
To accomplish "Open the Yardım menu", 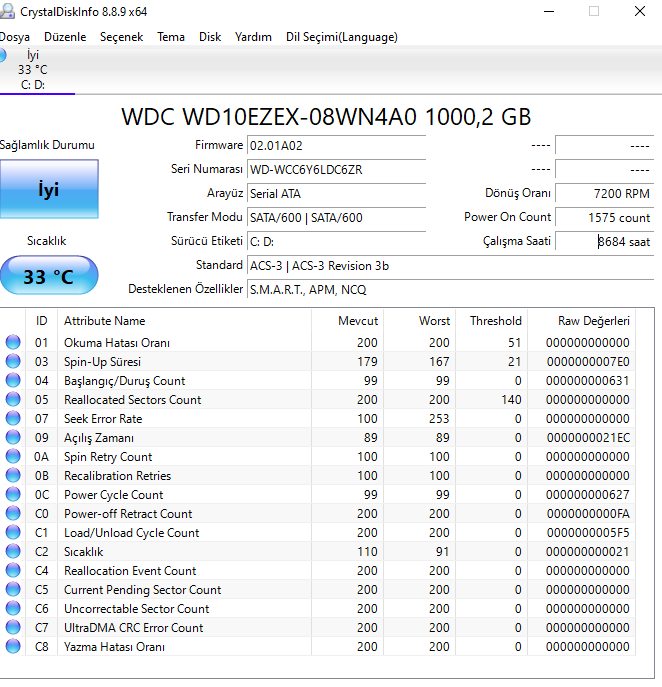I will click(x=253, y=37).
